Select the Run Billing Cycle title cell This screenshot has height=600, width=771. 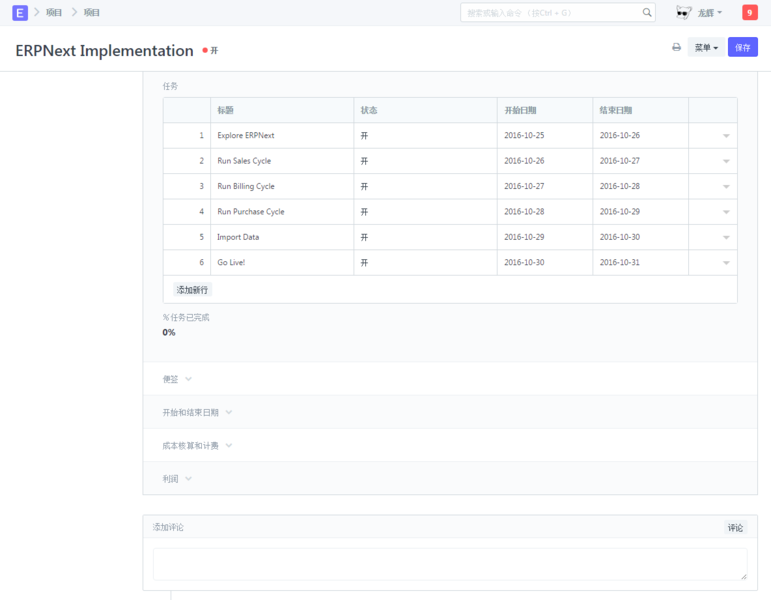pos(282,186)
